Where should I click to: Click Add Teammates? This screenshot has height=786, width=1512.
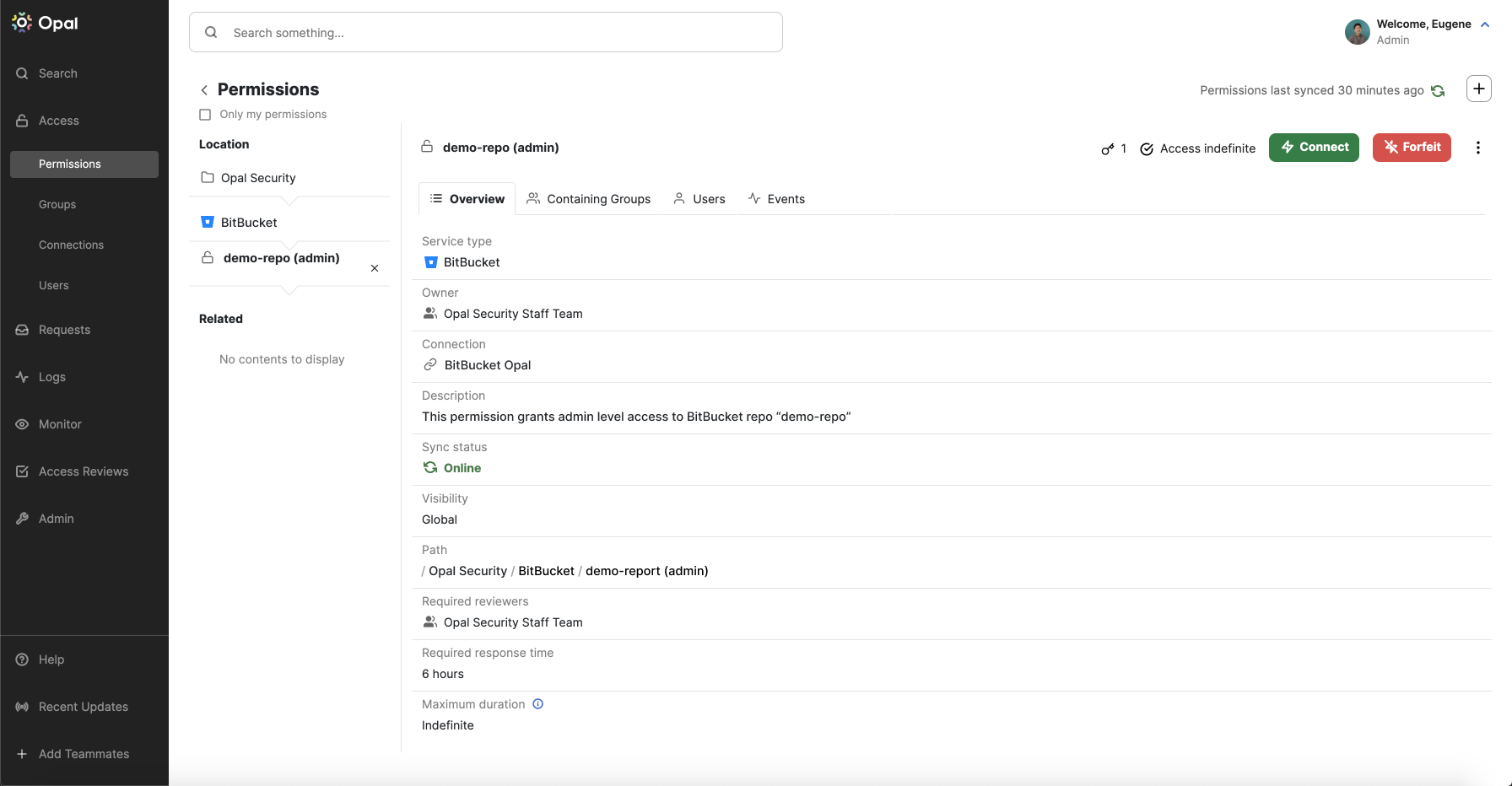[x=84, y=754]
